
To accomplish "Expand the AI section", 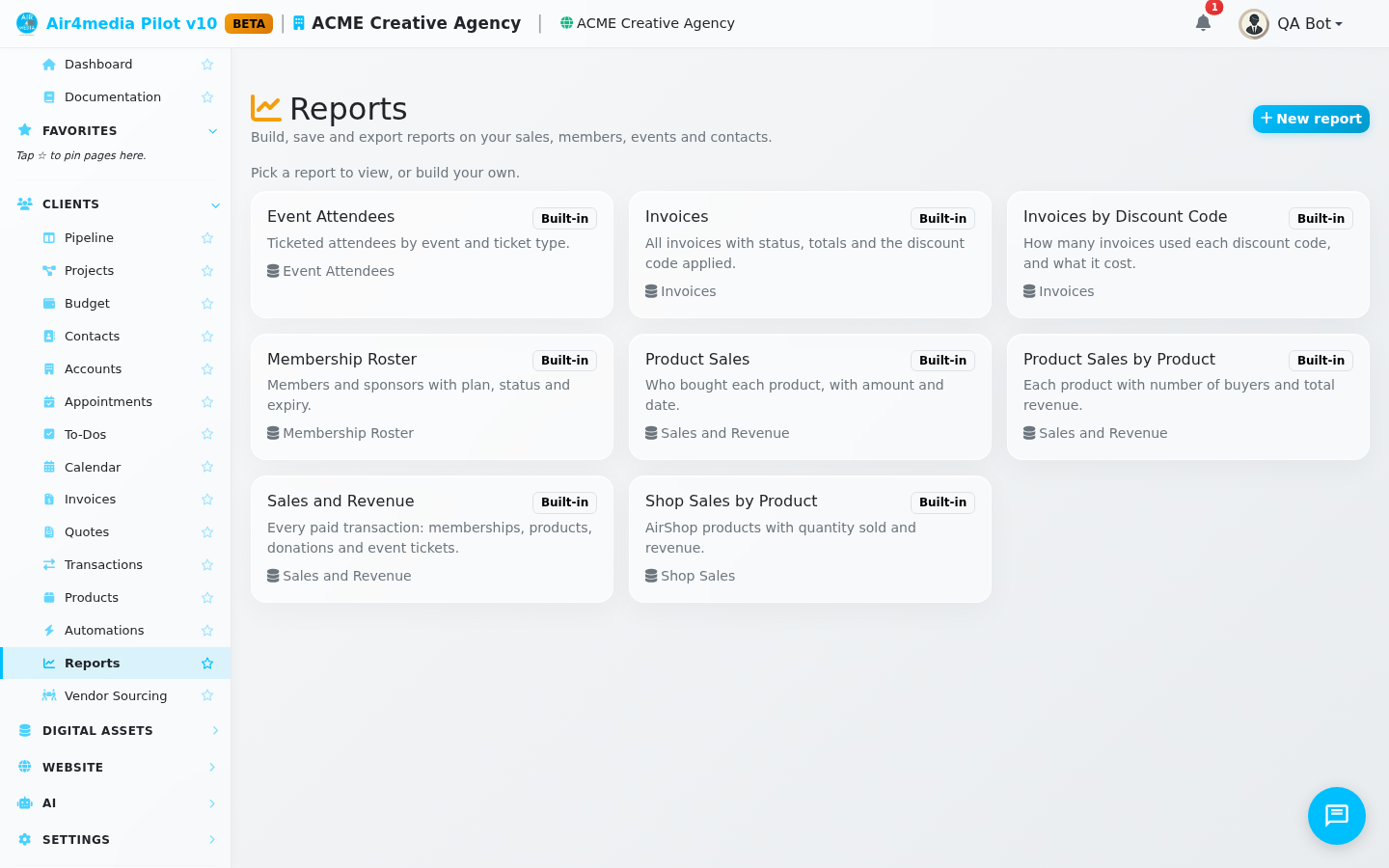I will click(212, 803).
